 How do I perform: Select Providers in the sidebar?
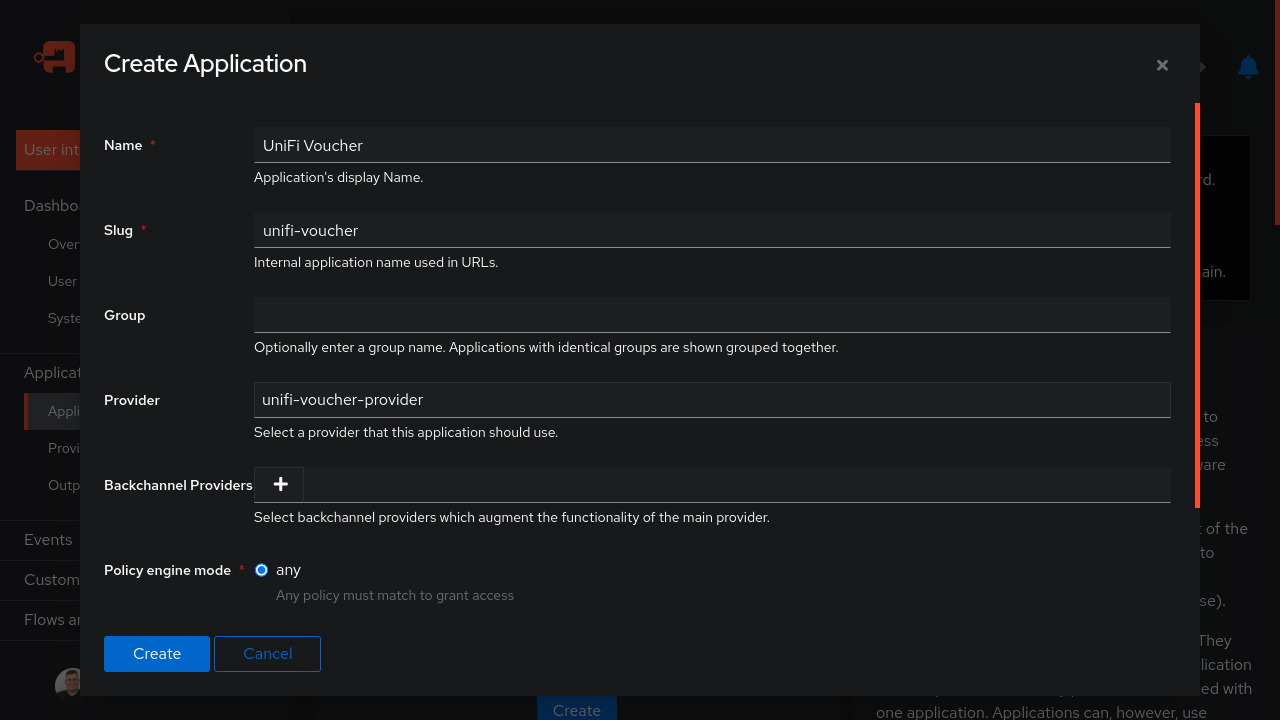pos(64,448)
